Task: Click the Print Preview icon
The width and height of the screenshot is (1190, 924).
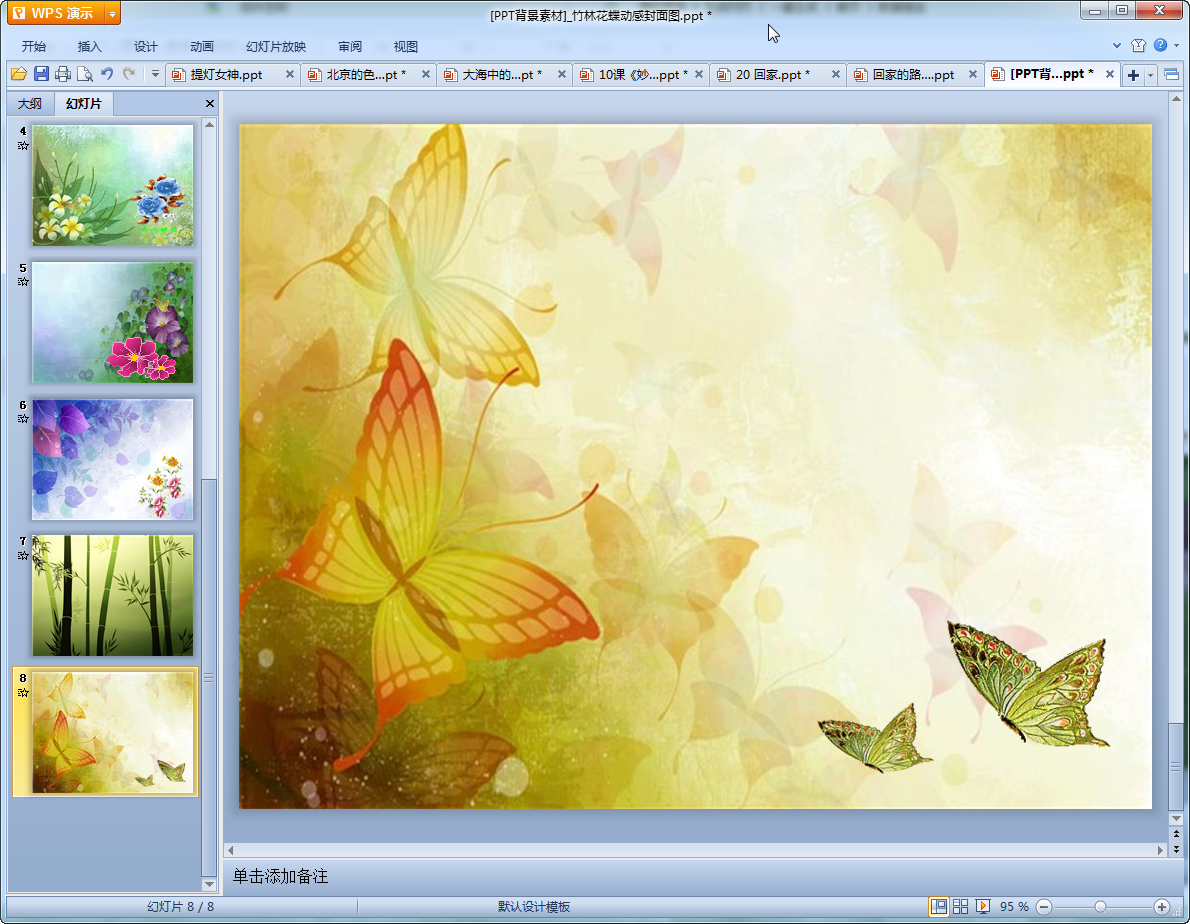Action: [85, 74]
